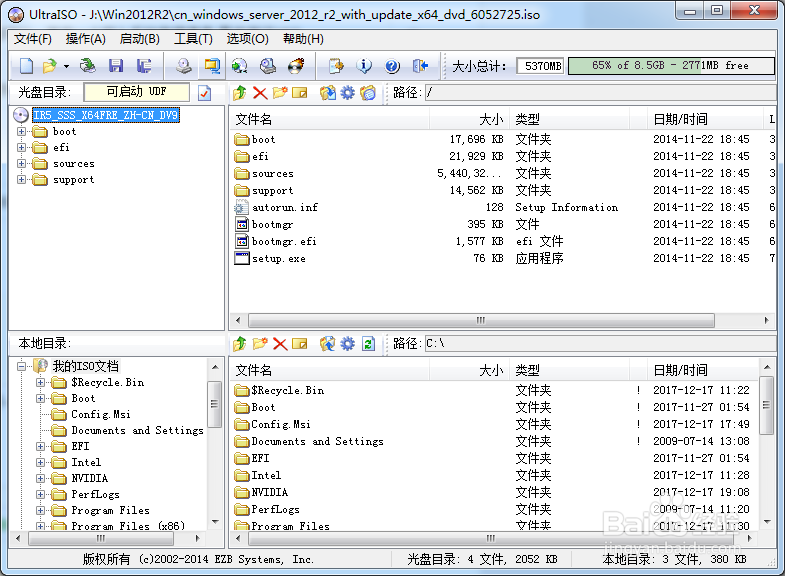Sort disc files by 大小 column header

point(469,119)
